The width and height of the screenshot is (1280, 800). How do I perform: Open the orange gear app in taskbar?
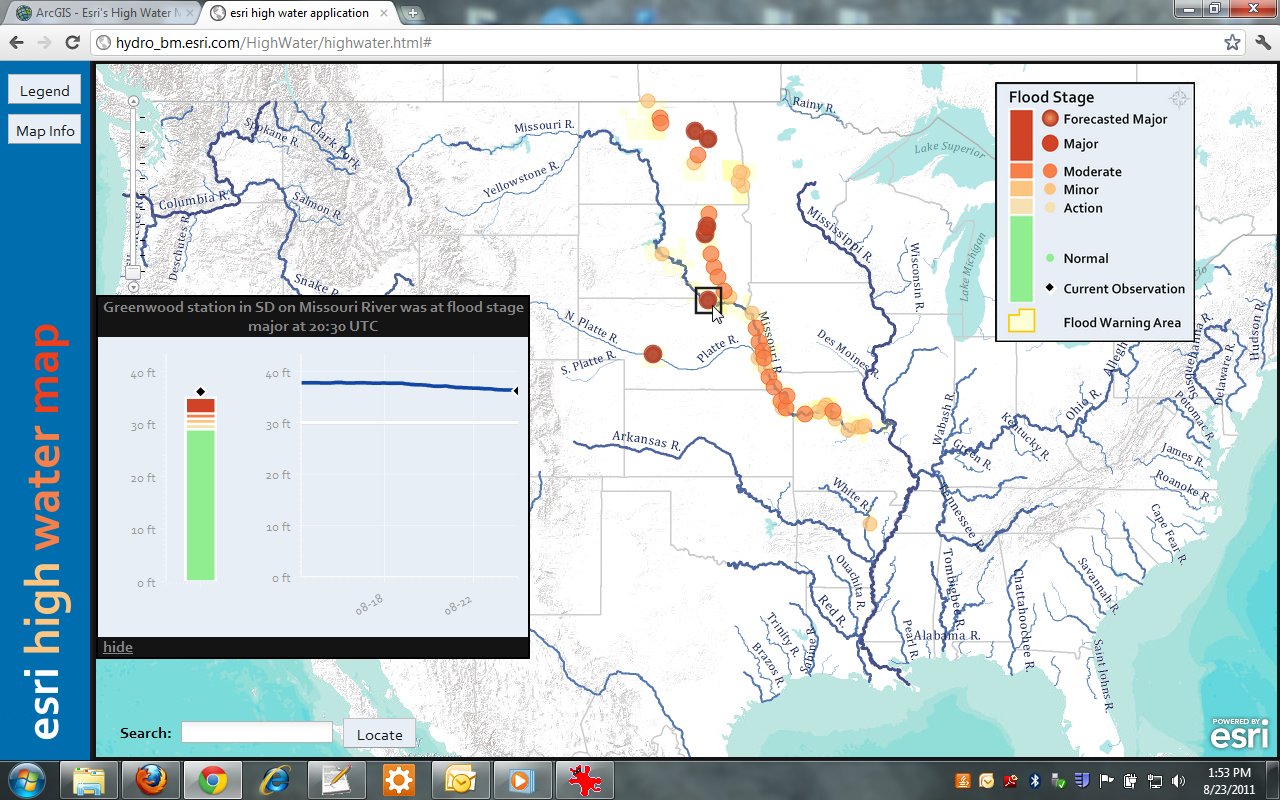point(399,780)
